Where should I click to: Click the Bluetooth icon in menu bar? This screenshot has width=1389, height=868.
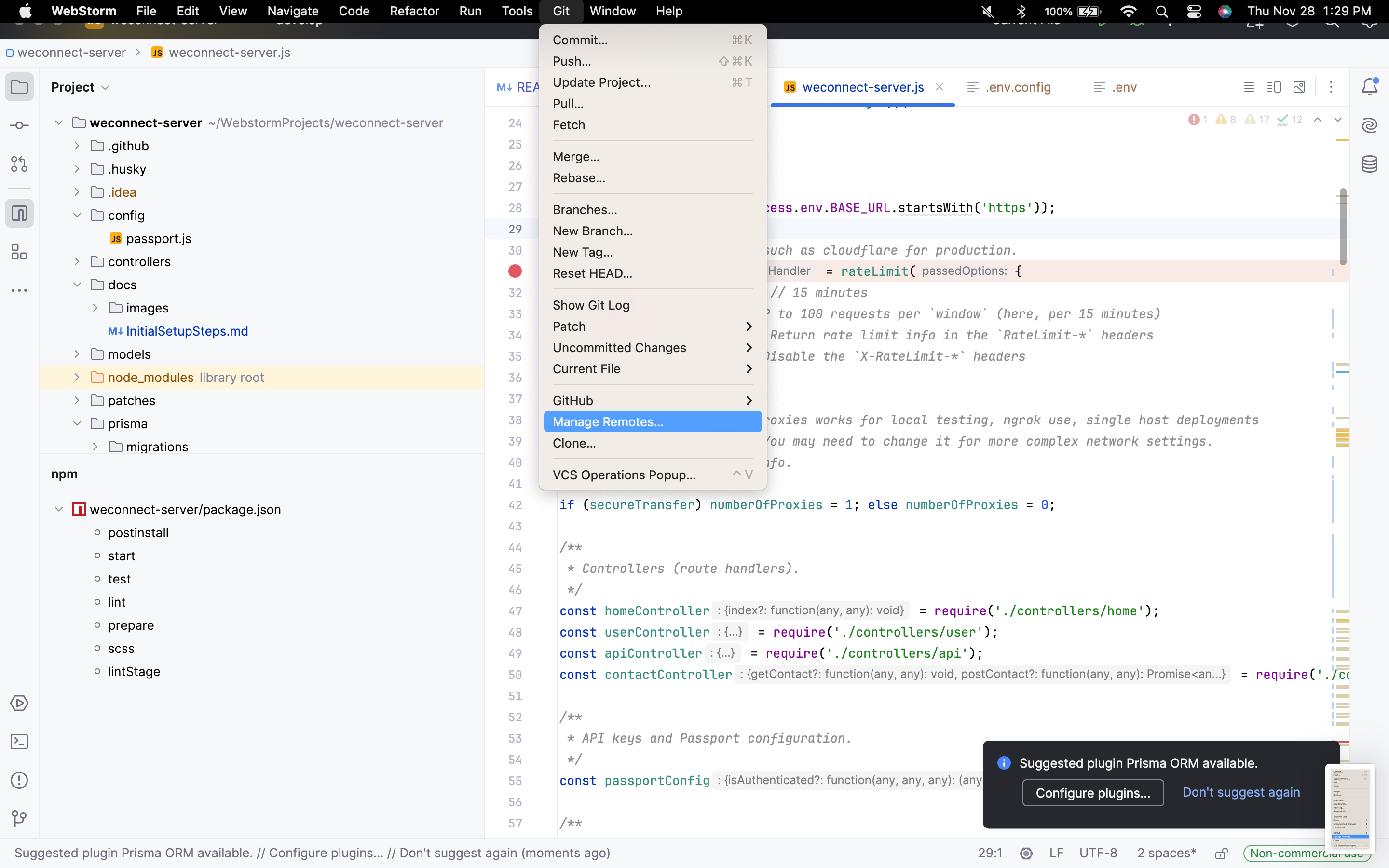pyautogui.click(x=1021, y=11)
